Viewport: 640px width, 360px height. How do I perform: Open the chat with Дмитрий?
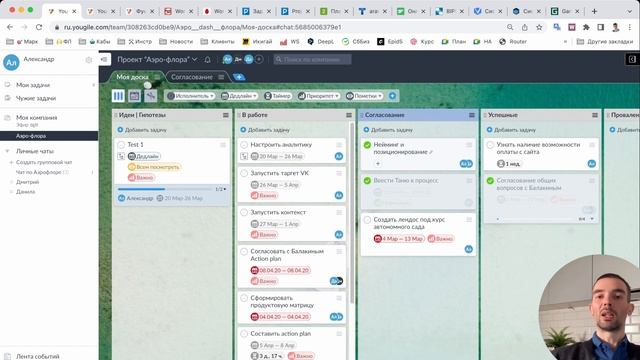point(27,182)
